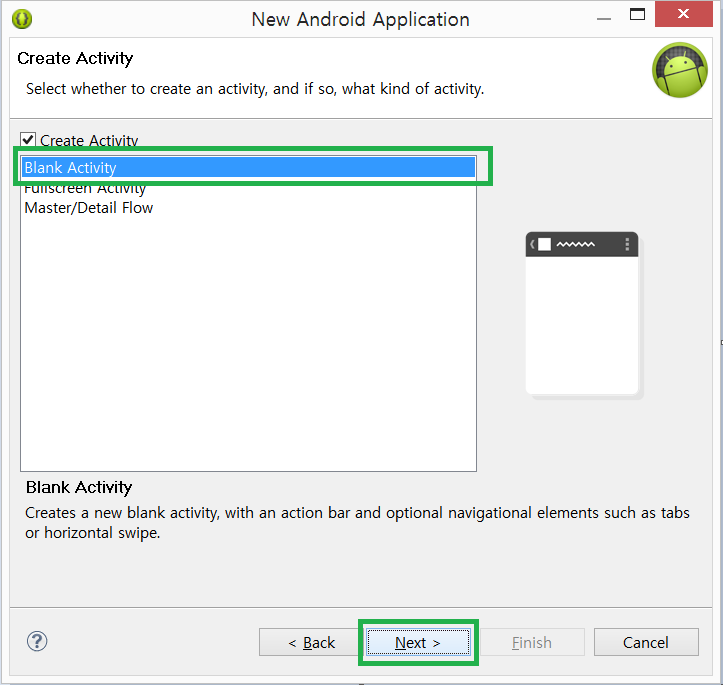Cancel the New Android Application wizard
This screenshot has height=685, width=723.
pos(646,642)
